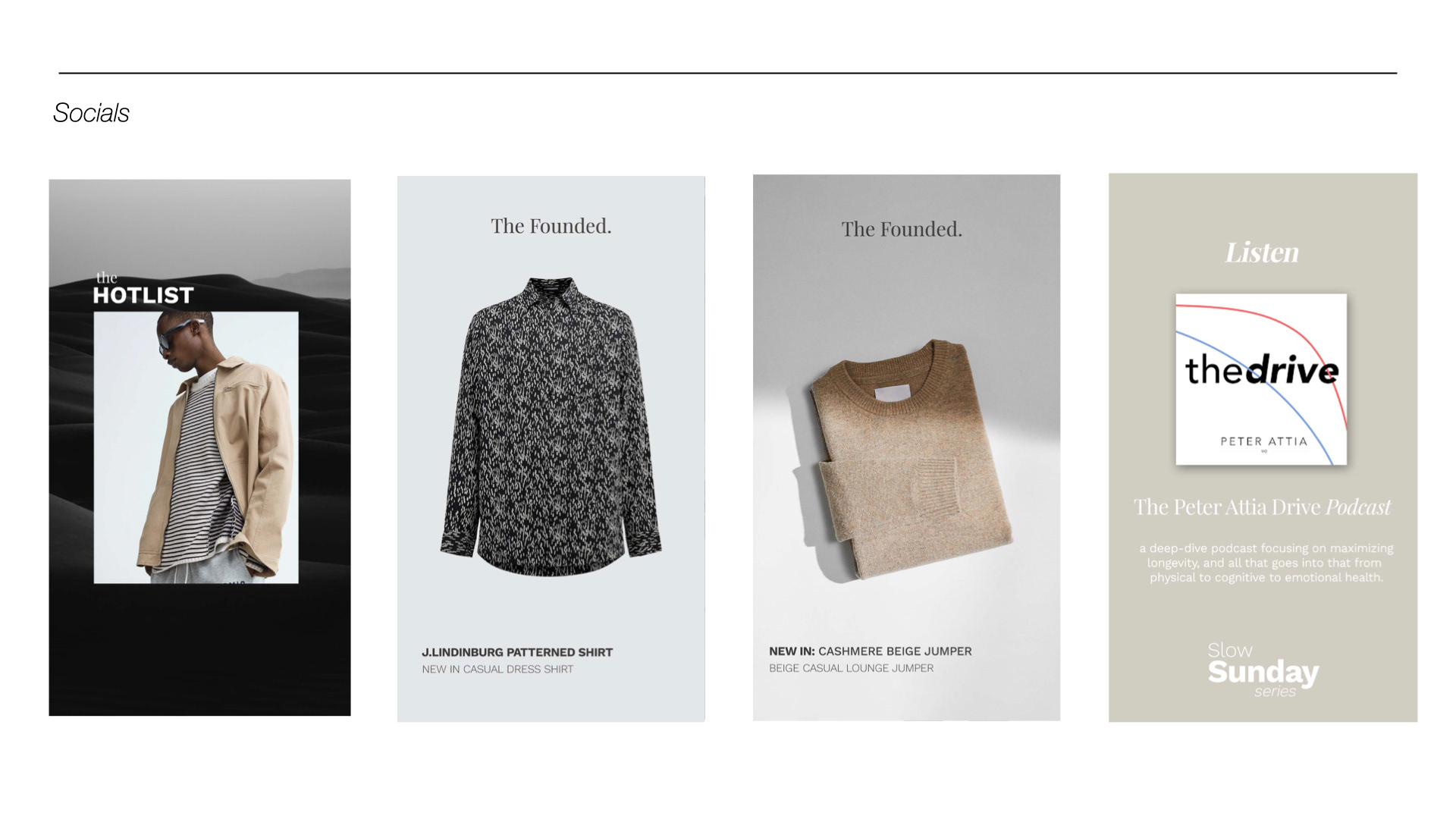
Task: Select the black patterned shirt image
Action: [x=551, y=427]
